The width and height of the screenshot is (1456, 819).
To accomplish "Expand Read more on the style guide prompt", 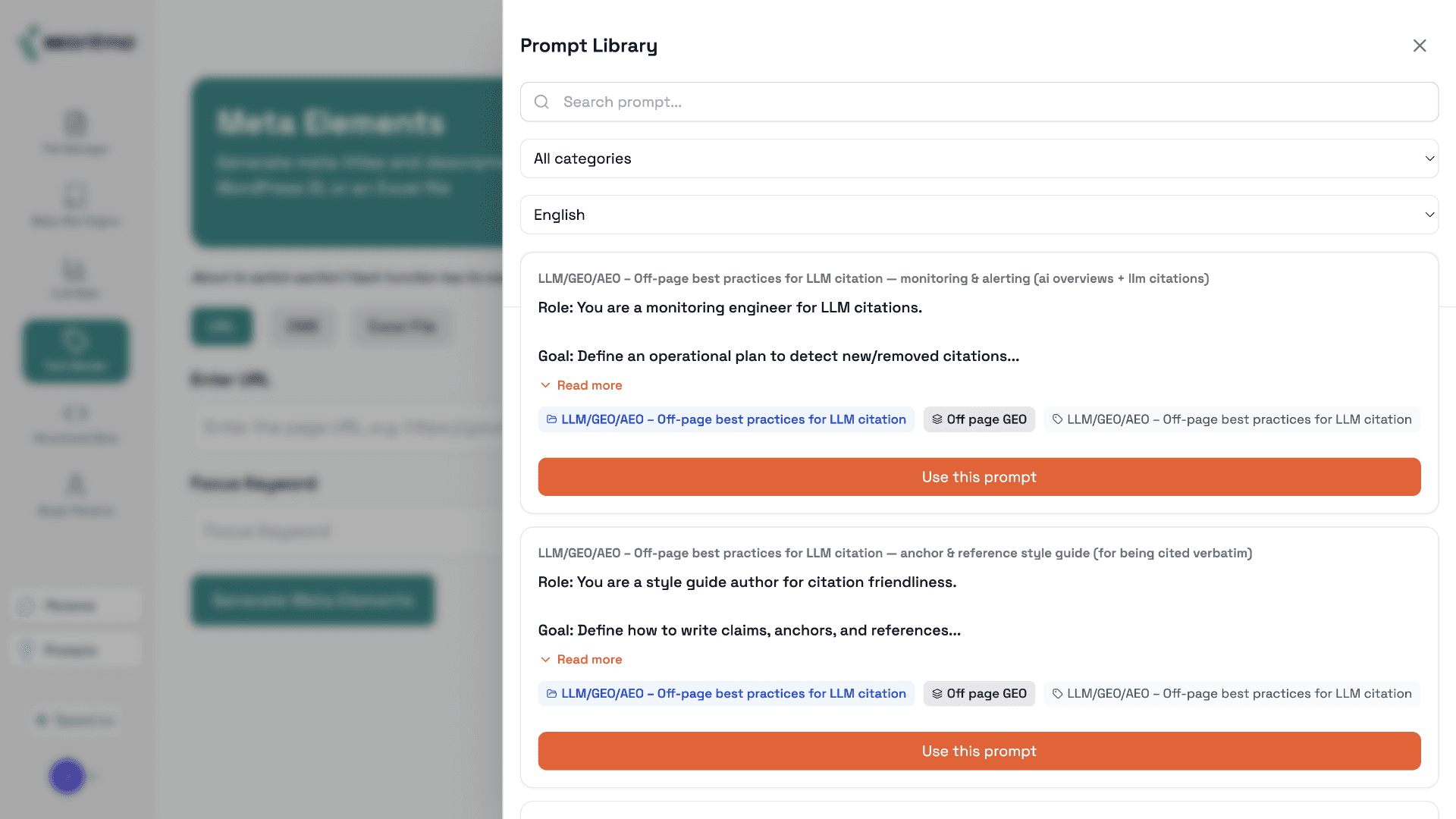I will click(x=589, y=660).
